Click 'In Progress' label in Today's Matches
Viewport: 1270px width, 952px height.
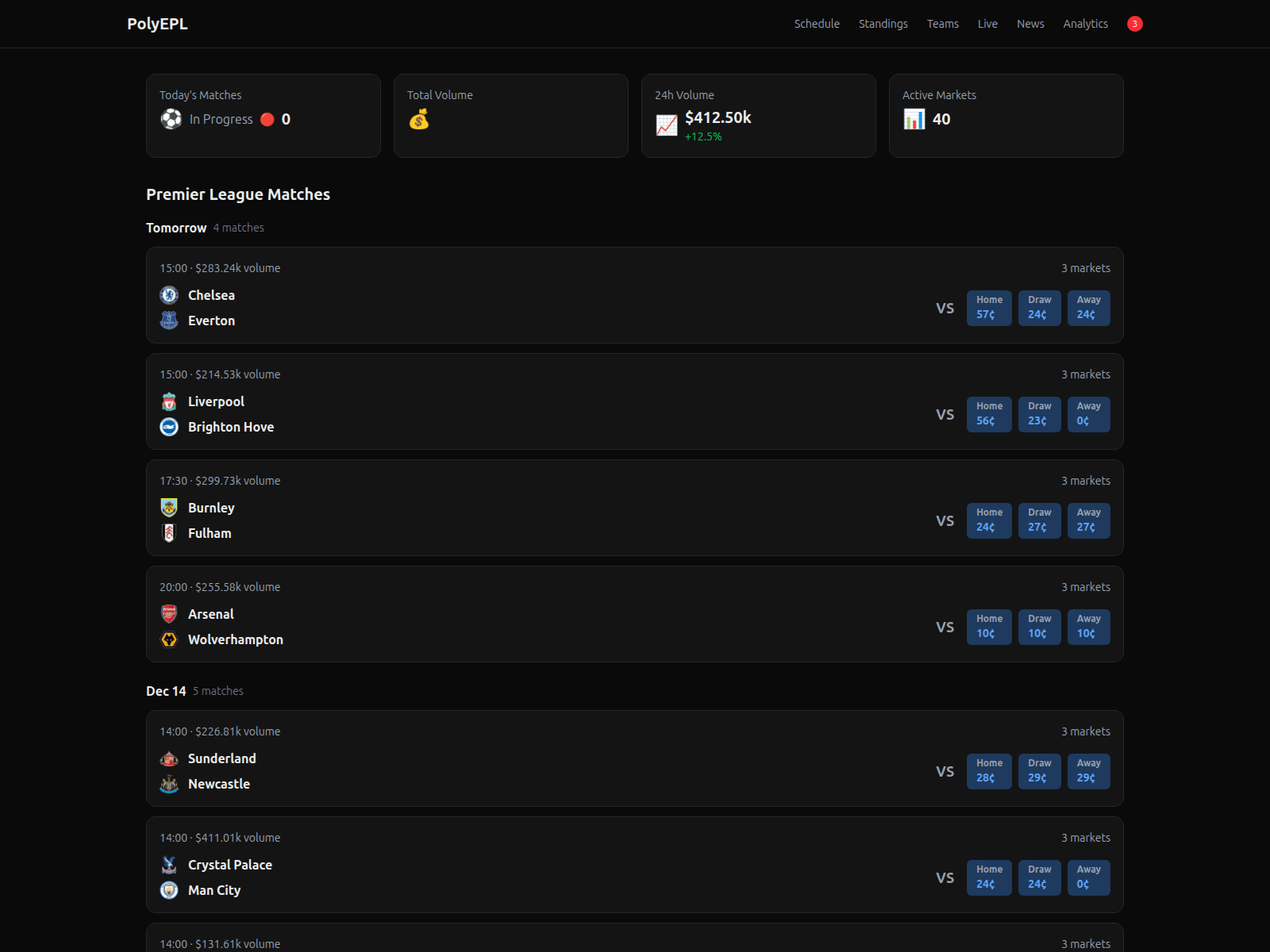pos(221,119)
